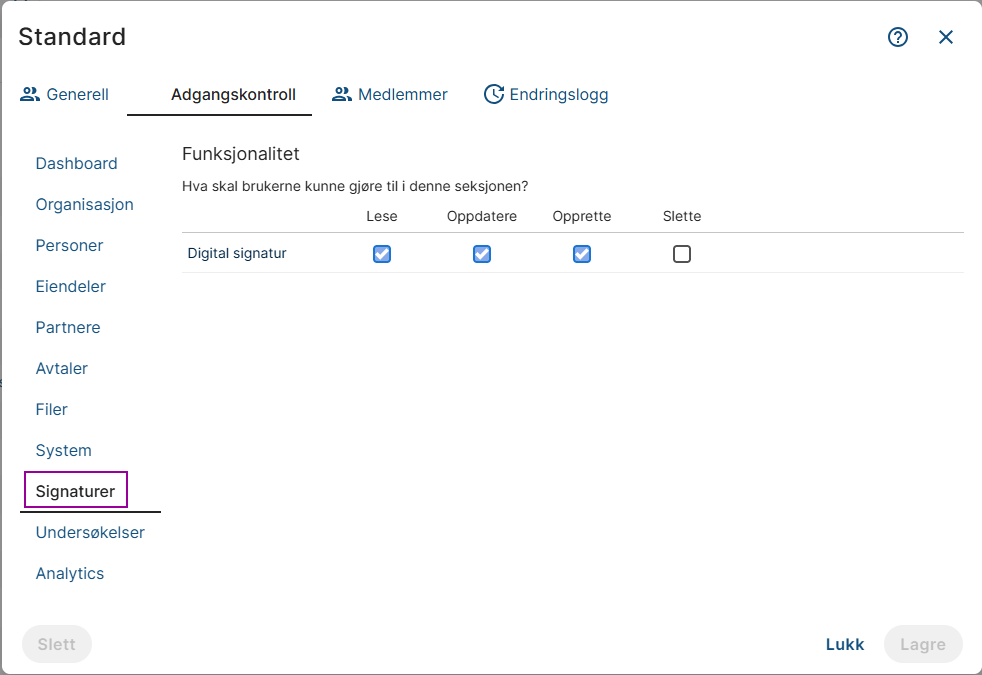Image resolution: width=982 pixels, height=675 pixels.
Task: Select Undersøkelser in the sidebar
Action: pos(90,533)
